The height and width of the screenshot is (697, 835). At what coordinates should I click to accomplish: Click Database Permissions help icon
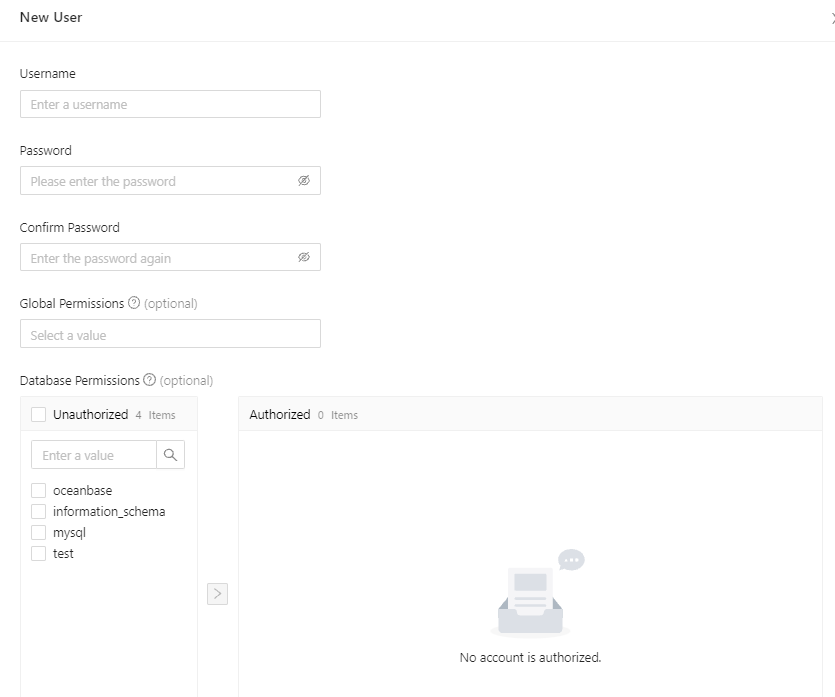pos(149,380)
